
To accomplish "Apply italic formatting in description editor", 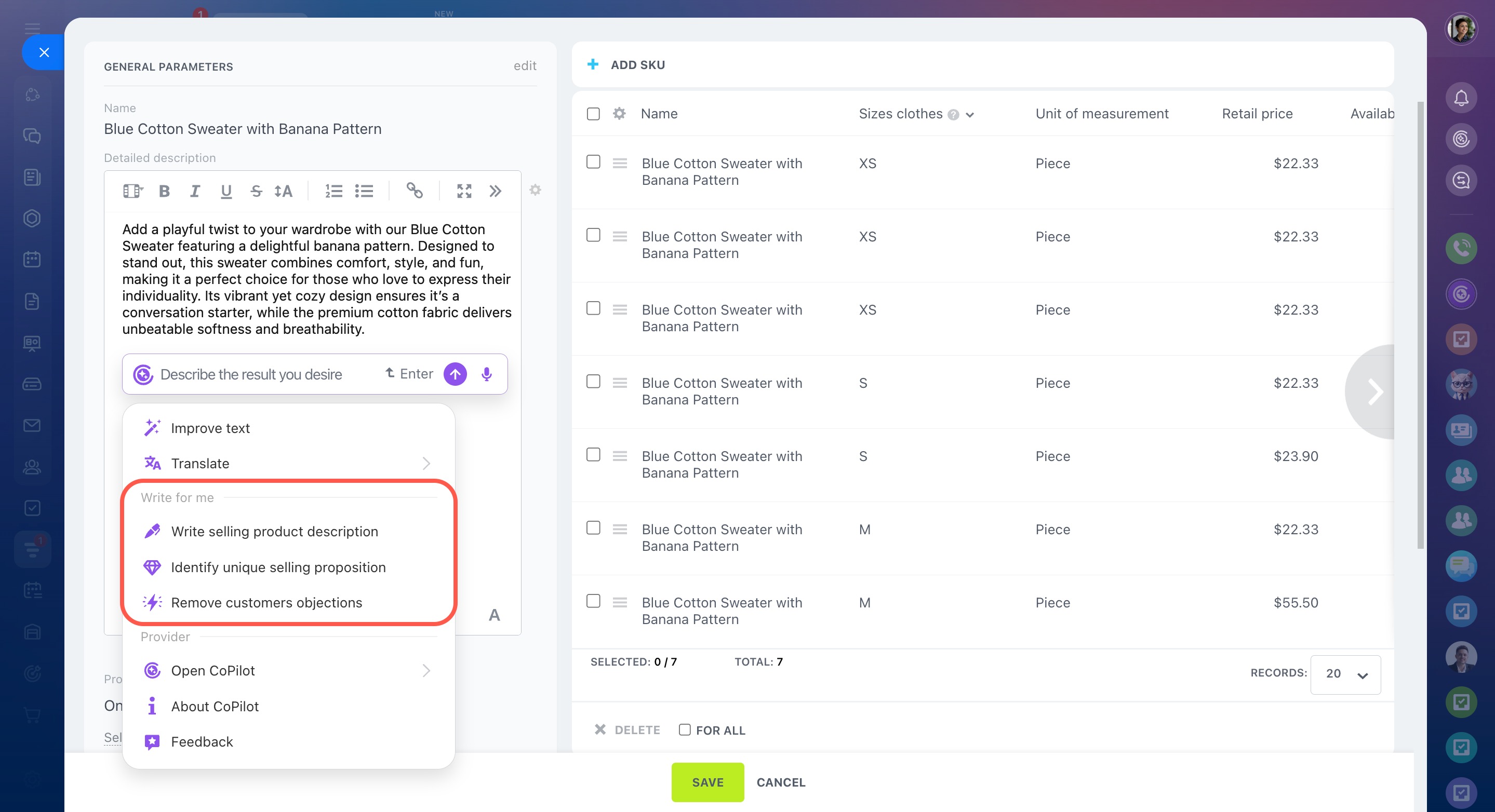I will pos(195,192).
